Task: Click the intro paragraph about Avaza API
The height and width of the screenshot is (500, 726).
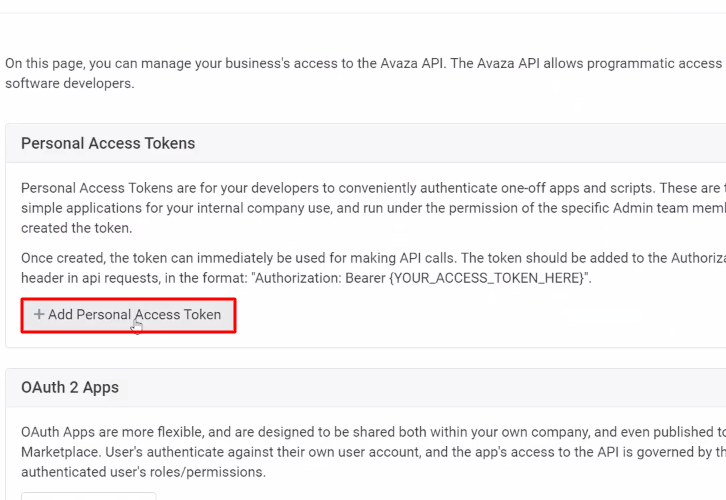Action: 365,73
